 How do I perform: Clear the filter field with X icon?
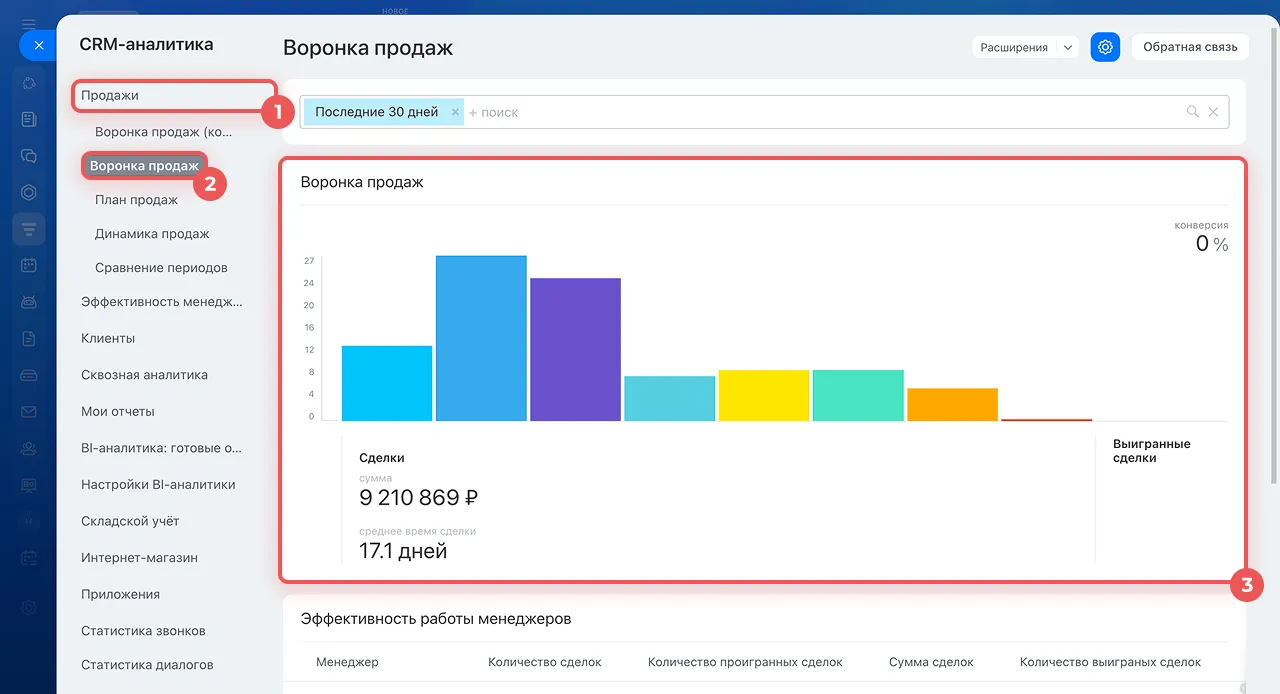click(1213, 112)
